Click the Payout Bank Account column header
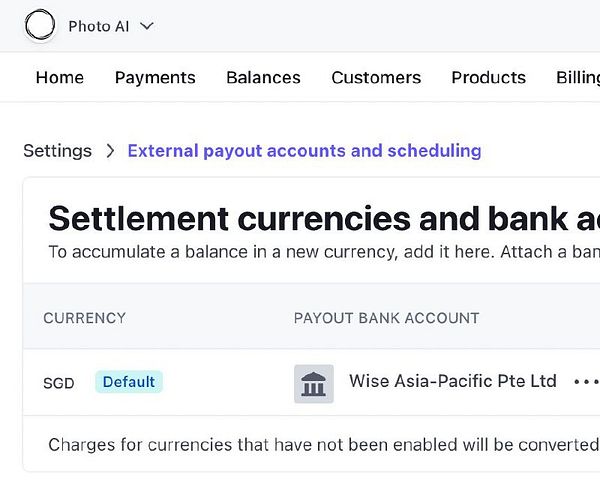This screenshot has height=486, width=600. (386, 318)
